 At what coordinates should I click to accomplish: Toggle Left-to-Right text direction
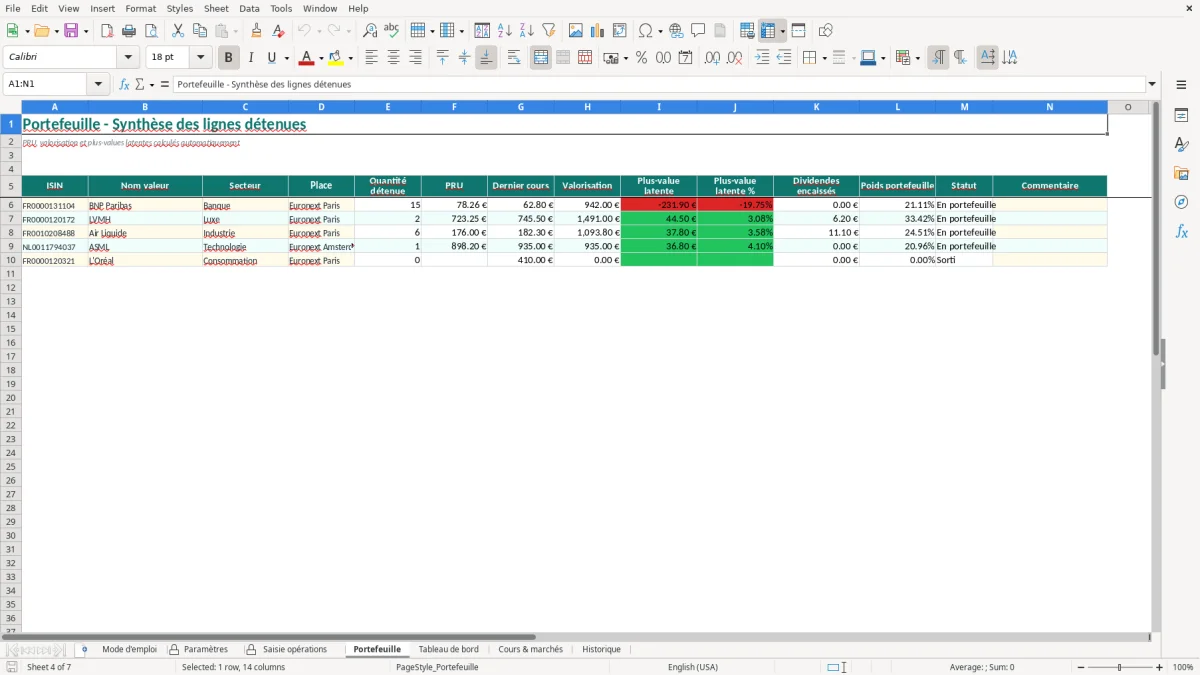[x=938, y=58]
